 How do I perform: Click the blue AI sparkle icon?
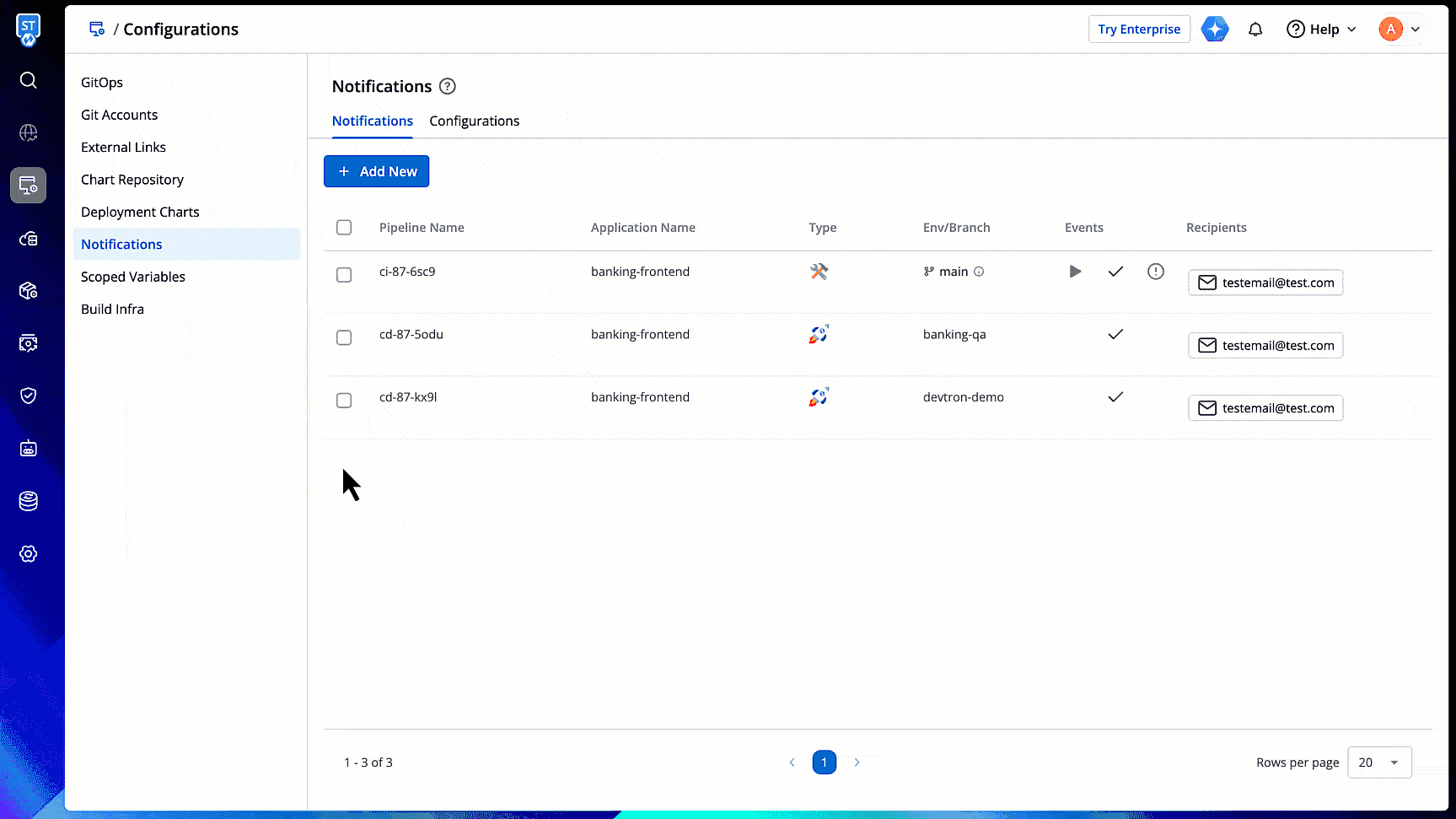click(x=1214, y=30)
